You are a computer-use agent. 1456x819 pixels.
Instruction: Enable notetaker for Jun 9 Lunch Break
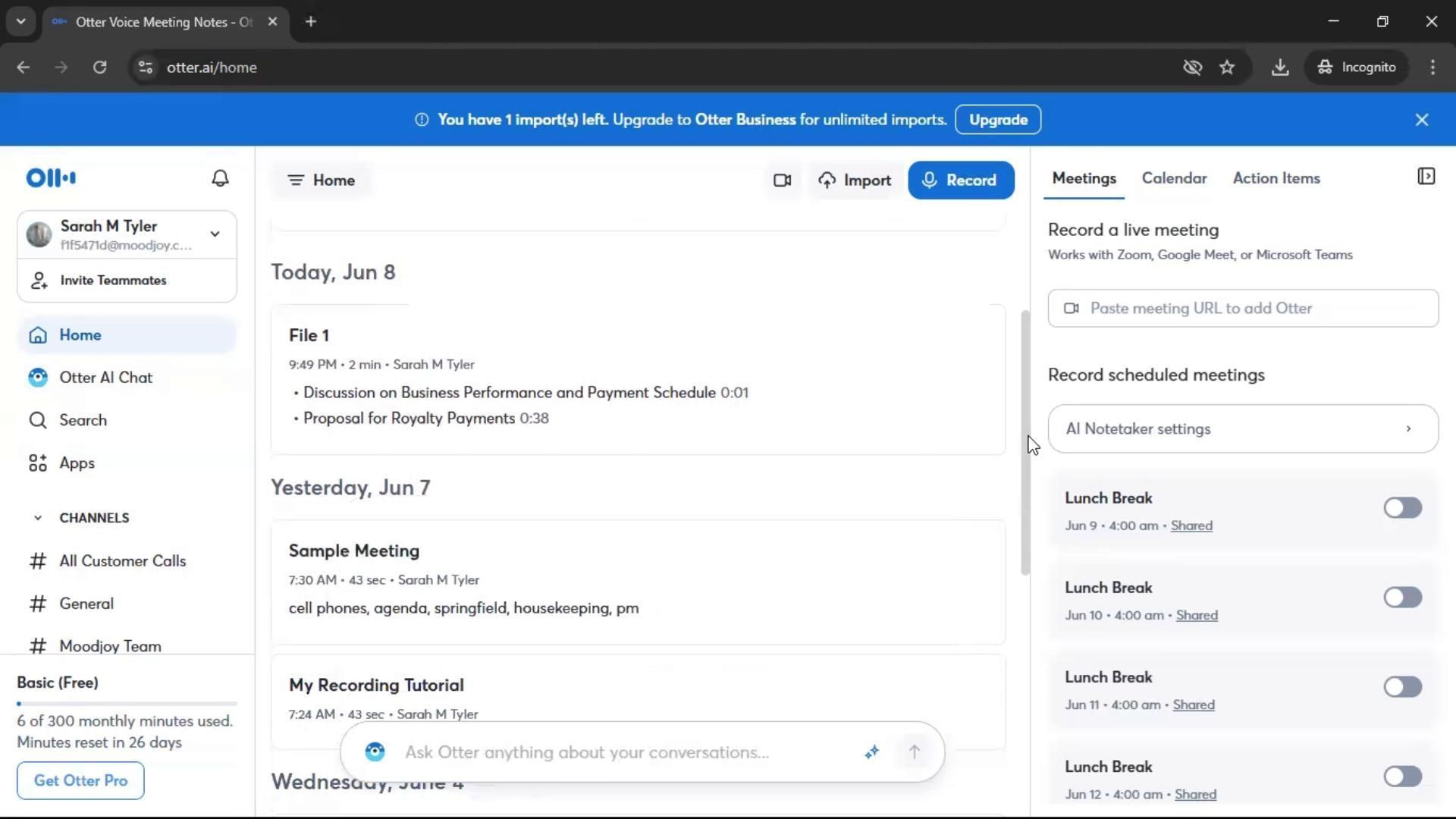[1402, 507]
